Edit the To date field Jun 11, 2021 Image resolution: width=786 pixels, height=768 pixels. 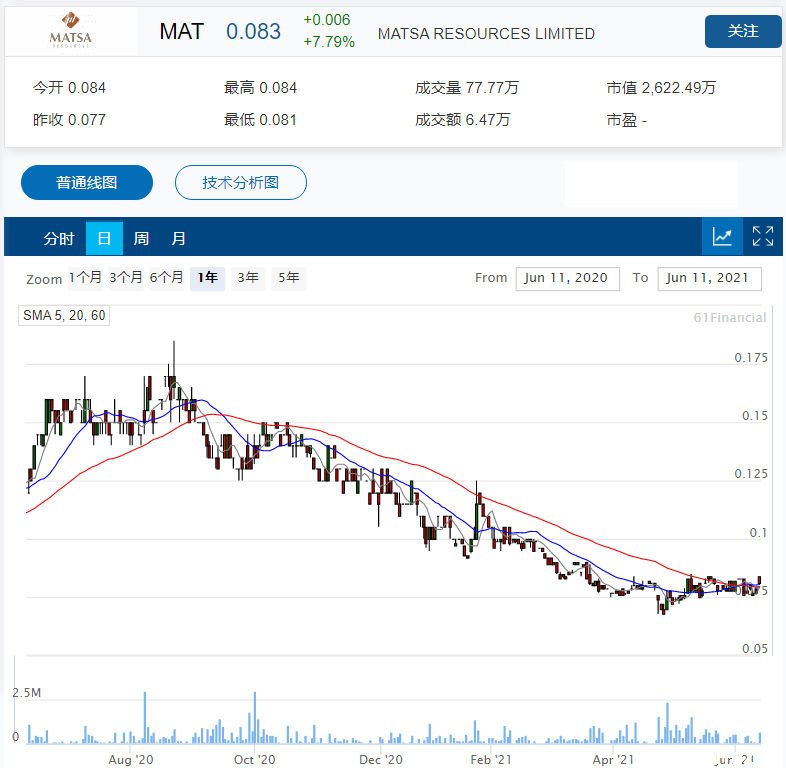[x=709, y=278]
